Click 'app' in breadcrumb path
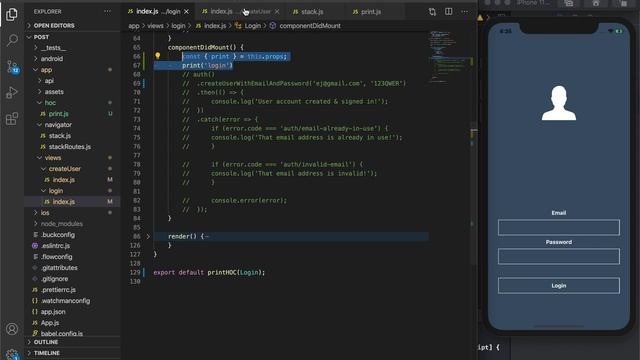The width and height of the screenshot is (640, 360). tap(134, 26)
